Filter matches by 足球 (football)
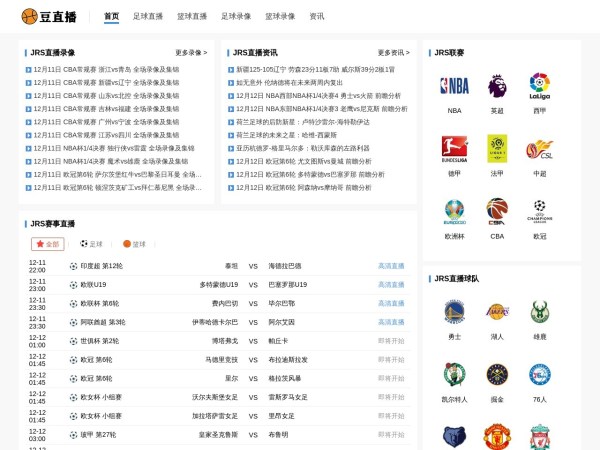 coord(89,244)
